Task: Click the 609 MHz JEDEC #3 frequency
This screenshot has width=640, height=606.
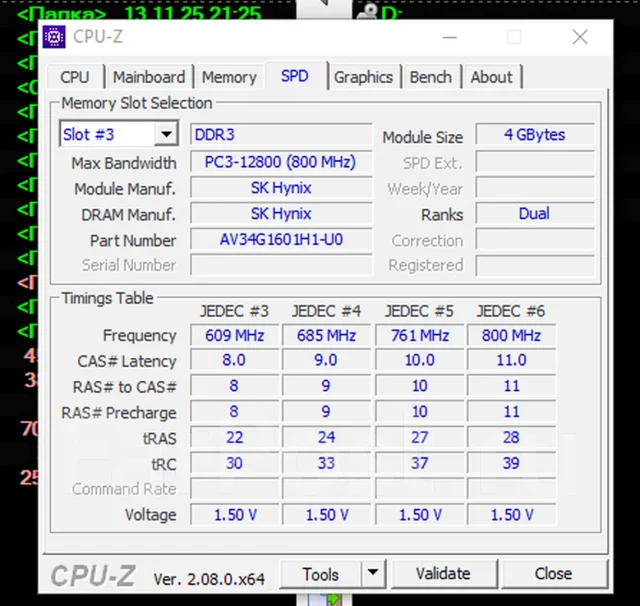Action: coord(235,335)
